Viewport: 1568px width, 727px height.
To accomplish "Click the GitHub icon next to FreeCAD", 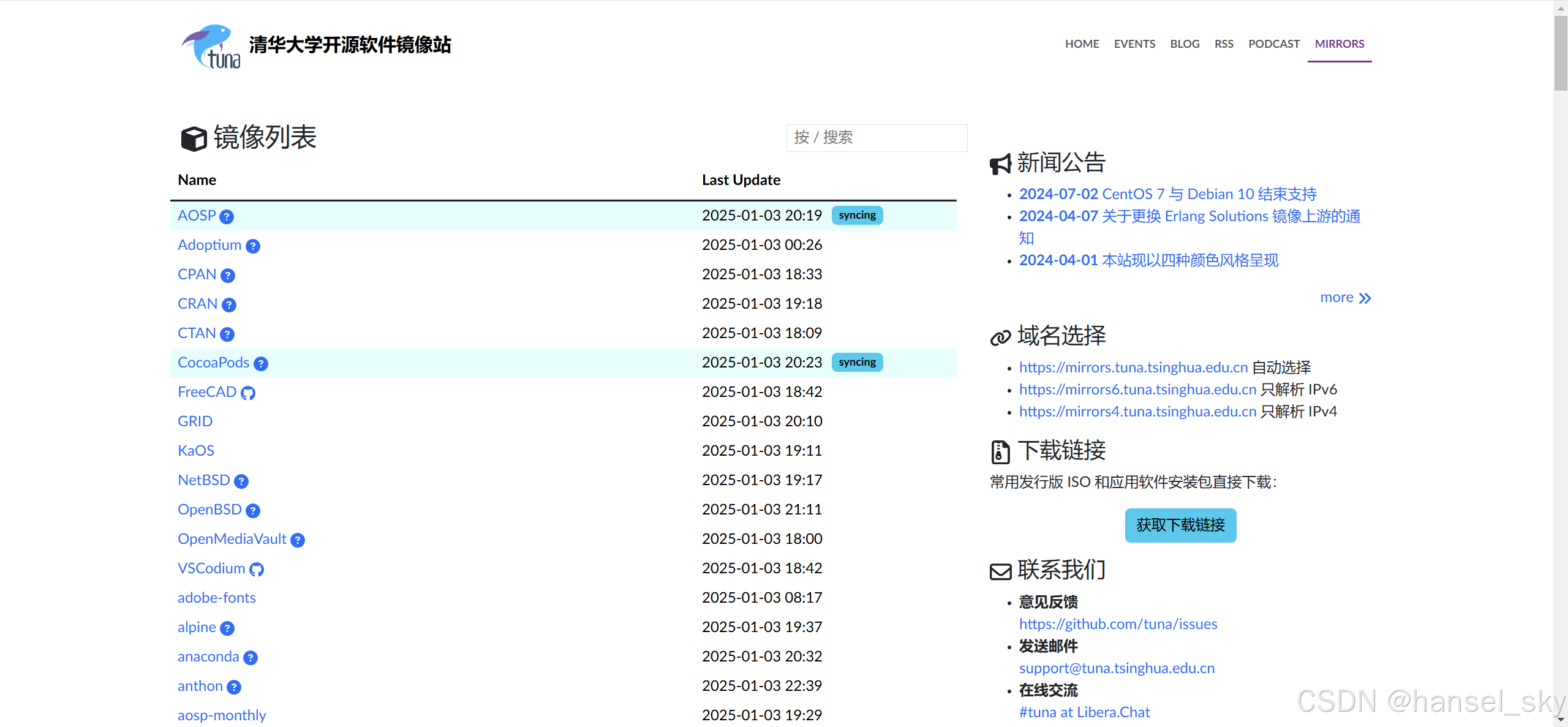I will (x=248, y=393).
